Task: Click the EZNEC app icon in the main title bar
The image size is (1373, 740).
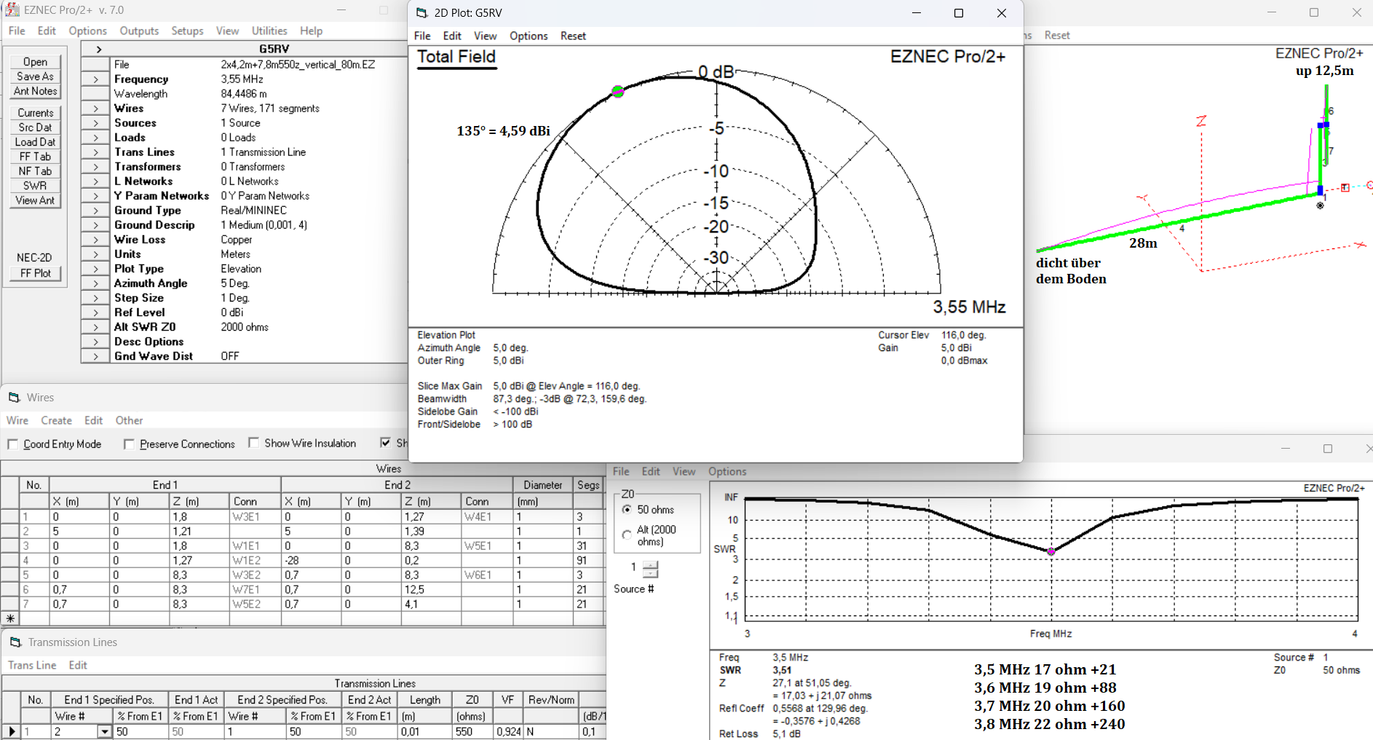Action: coord(12,10)
